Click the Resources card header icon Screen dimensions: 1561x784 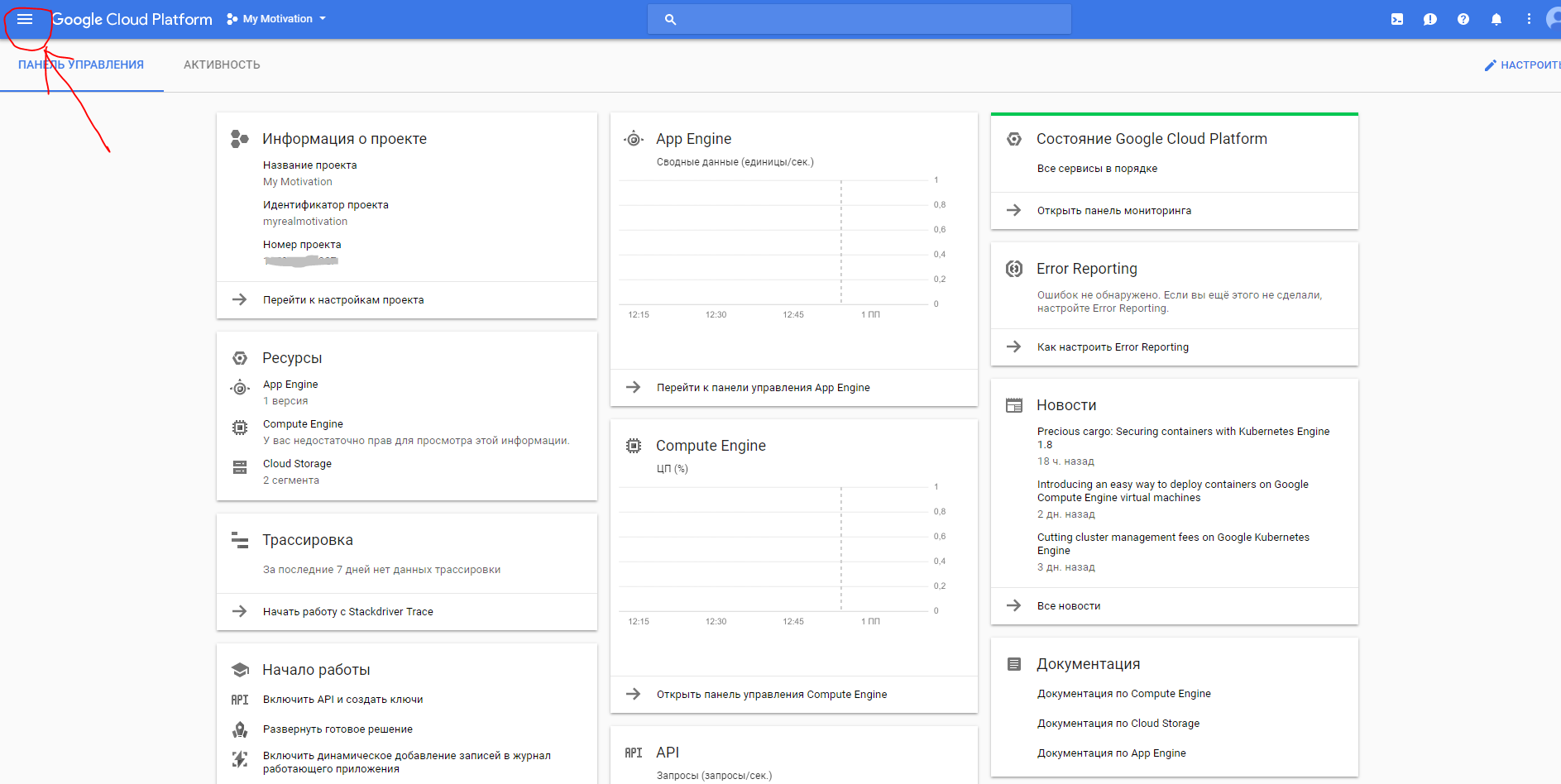coord(240,358)
